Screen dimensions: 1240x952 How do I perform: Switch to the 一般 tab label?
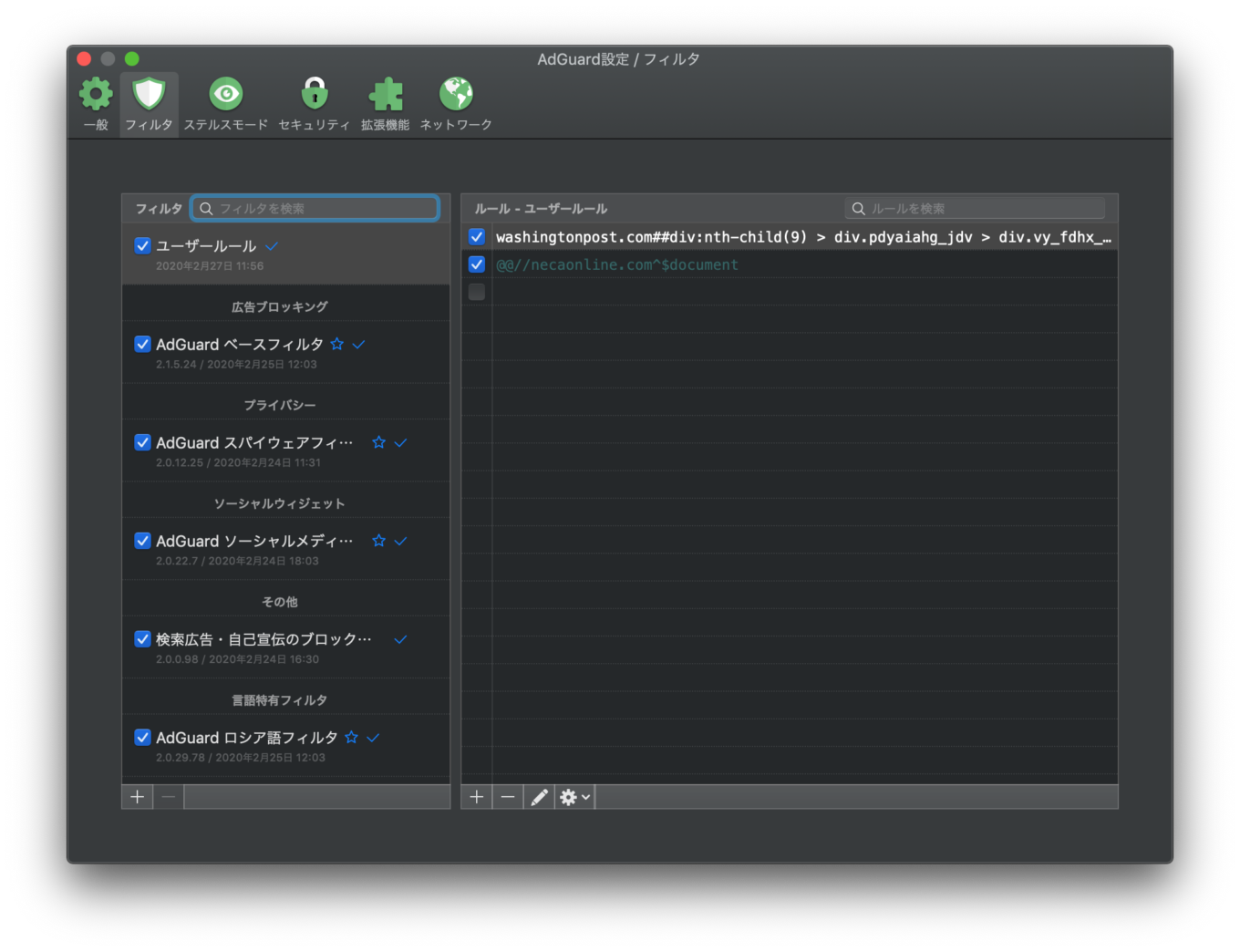(x=96, y=125)
